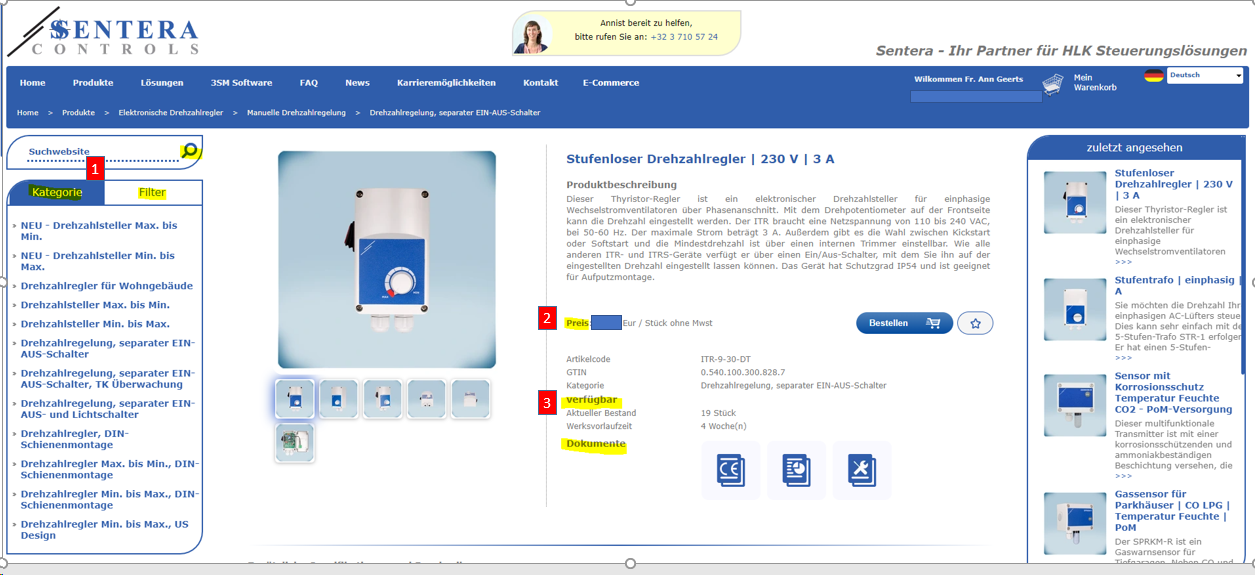This screenshot has height=575, width=1255.
Task: Select the fifth product thumbnail
Action: click(471, 399)
